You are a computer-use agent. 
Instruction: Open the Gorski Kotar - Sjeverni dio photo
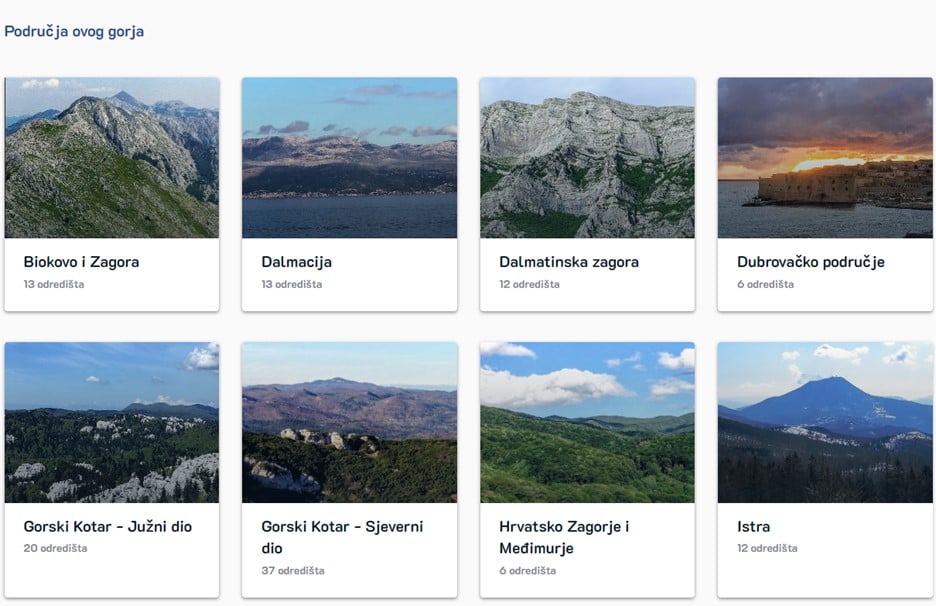click(349, 422)
